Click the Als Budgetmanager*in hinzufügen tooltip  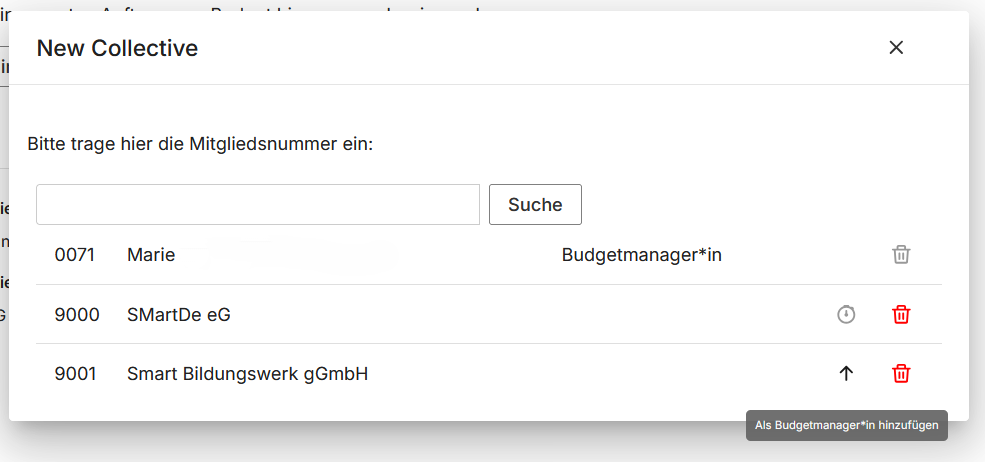pyautogui.click(x=847, y=426)
